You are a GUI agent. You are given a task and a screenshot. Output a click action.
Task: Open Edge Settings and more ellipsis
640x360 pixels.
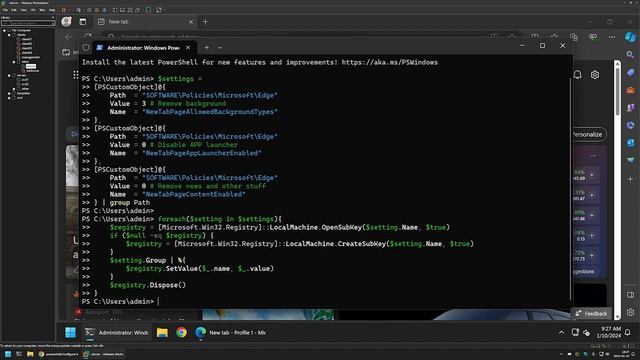(x=612, y=37)
